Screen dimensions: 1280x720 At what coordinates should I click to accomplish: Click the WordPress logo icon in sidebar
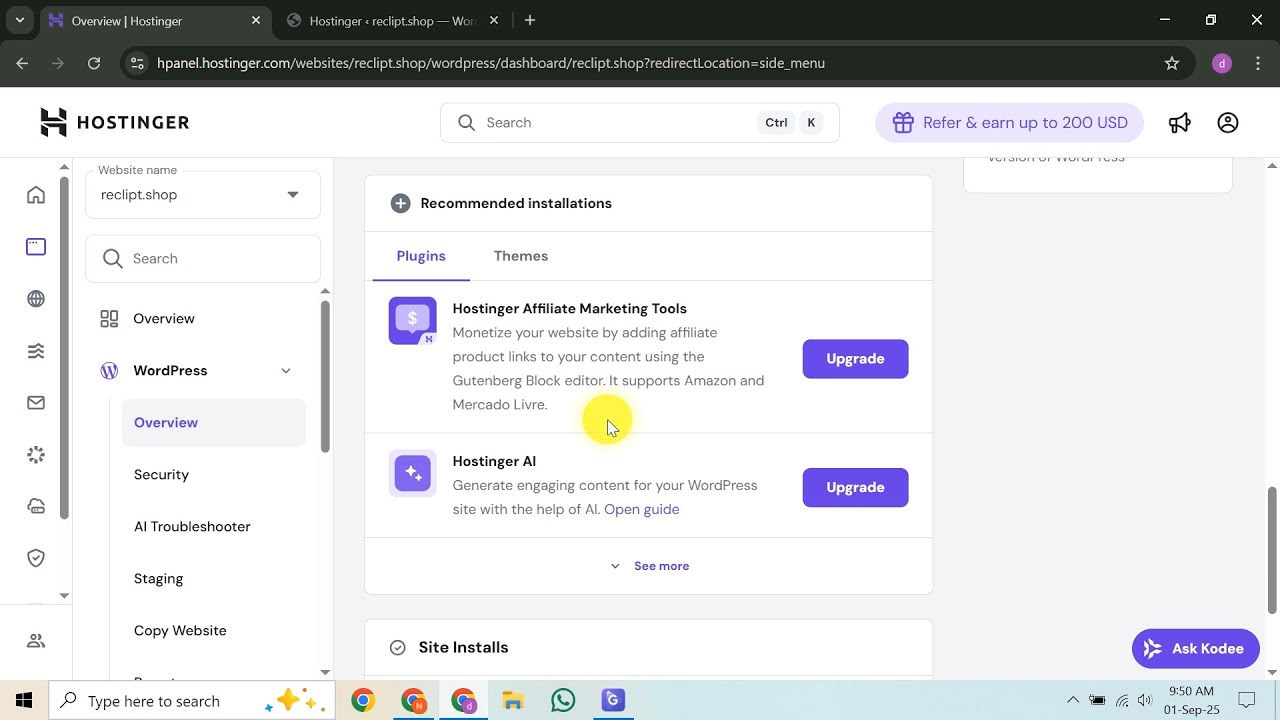(109, 371)
